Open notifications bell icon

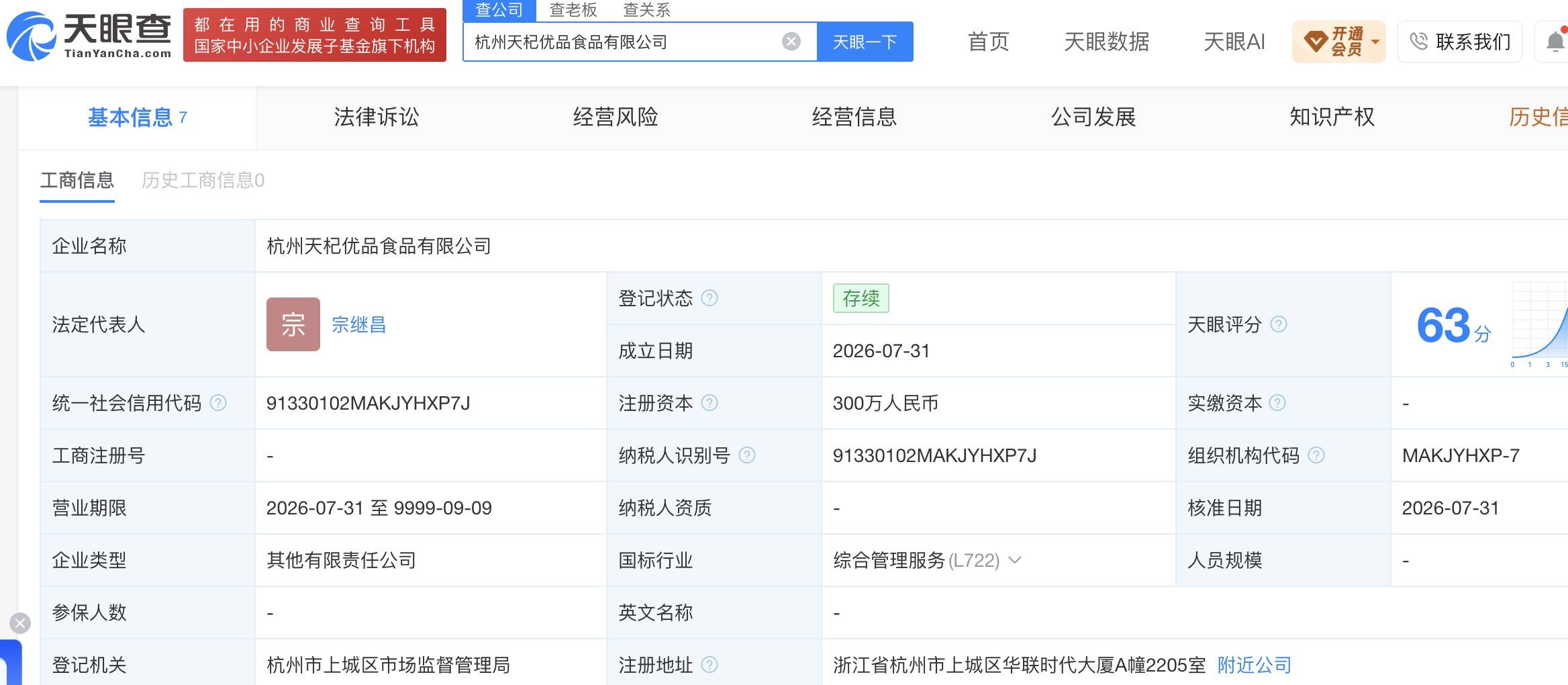click(1555, 42)
